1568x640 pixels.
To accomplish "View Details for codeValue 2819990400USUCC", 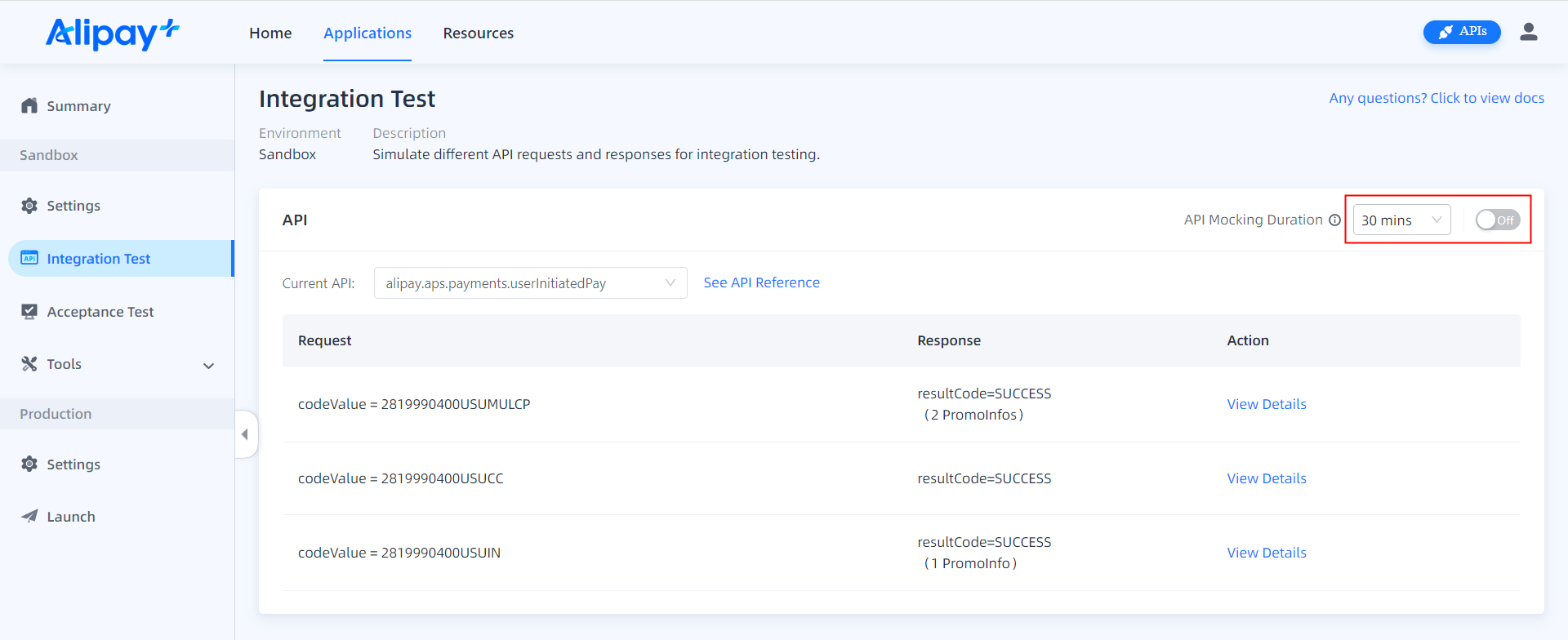I will pos(1266,478).
